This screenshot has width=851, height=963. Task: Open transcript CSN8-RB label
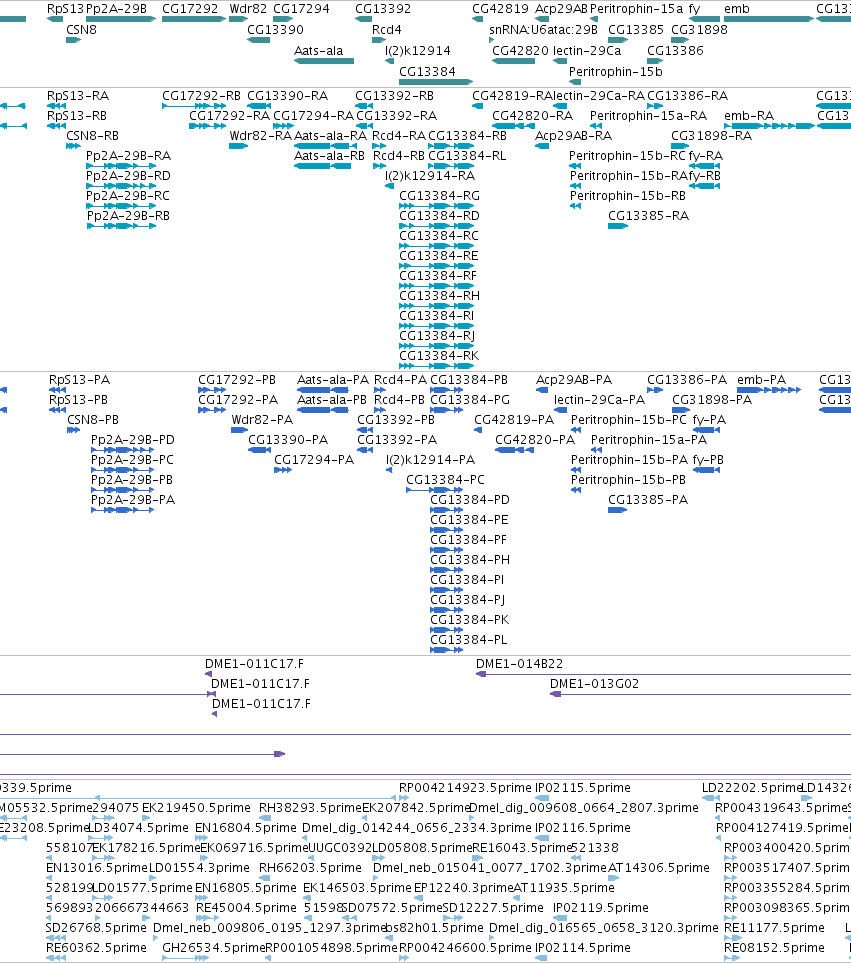click(x=93, y=136)
